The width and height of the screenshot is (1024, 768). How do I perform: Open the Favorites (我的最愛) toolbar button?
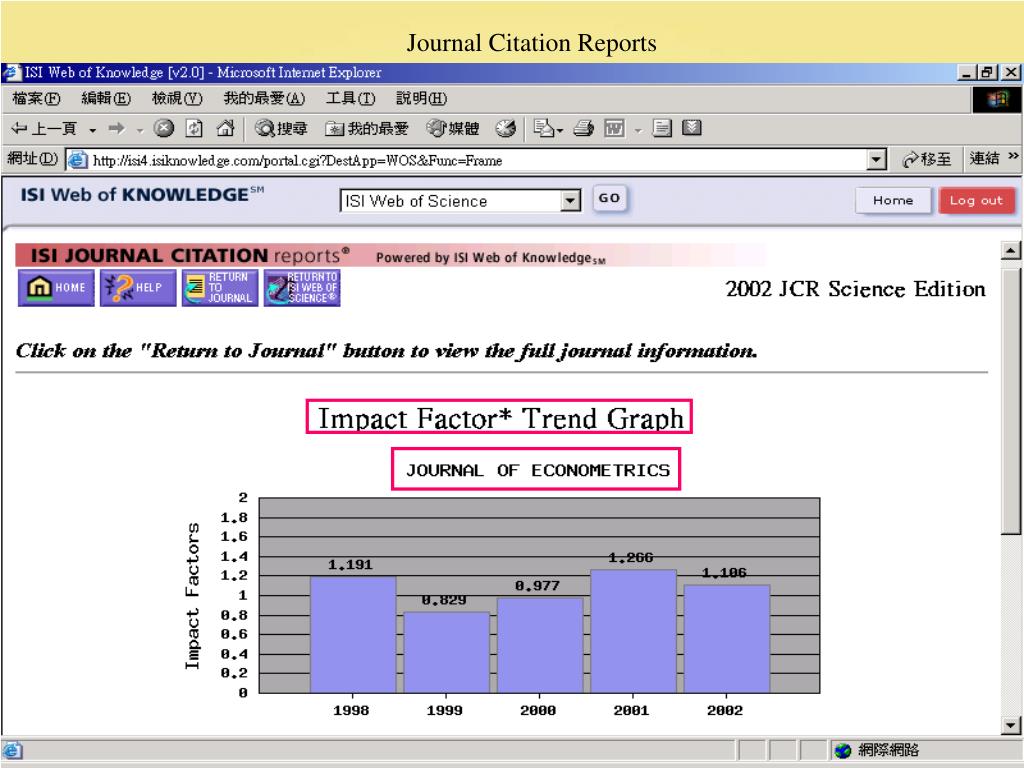pyautogui.click(x=367, y=129)
